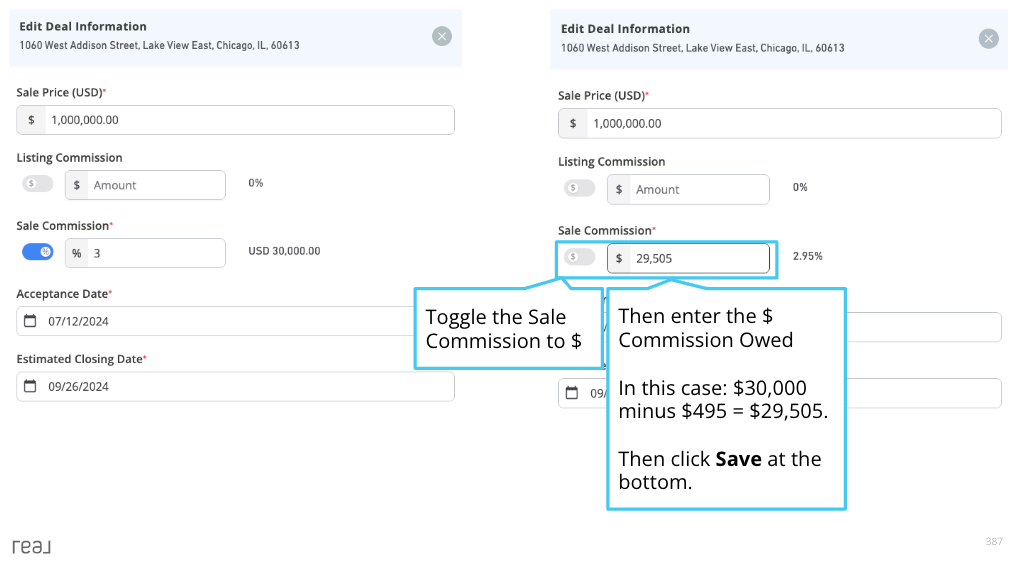Click left Listing Commission Amount field
Image resolution: width=1019 pixels, height=569 pixels.
click(x=145, y=185)
